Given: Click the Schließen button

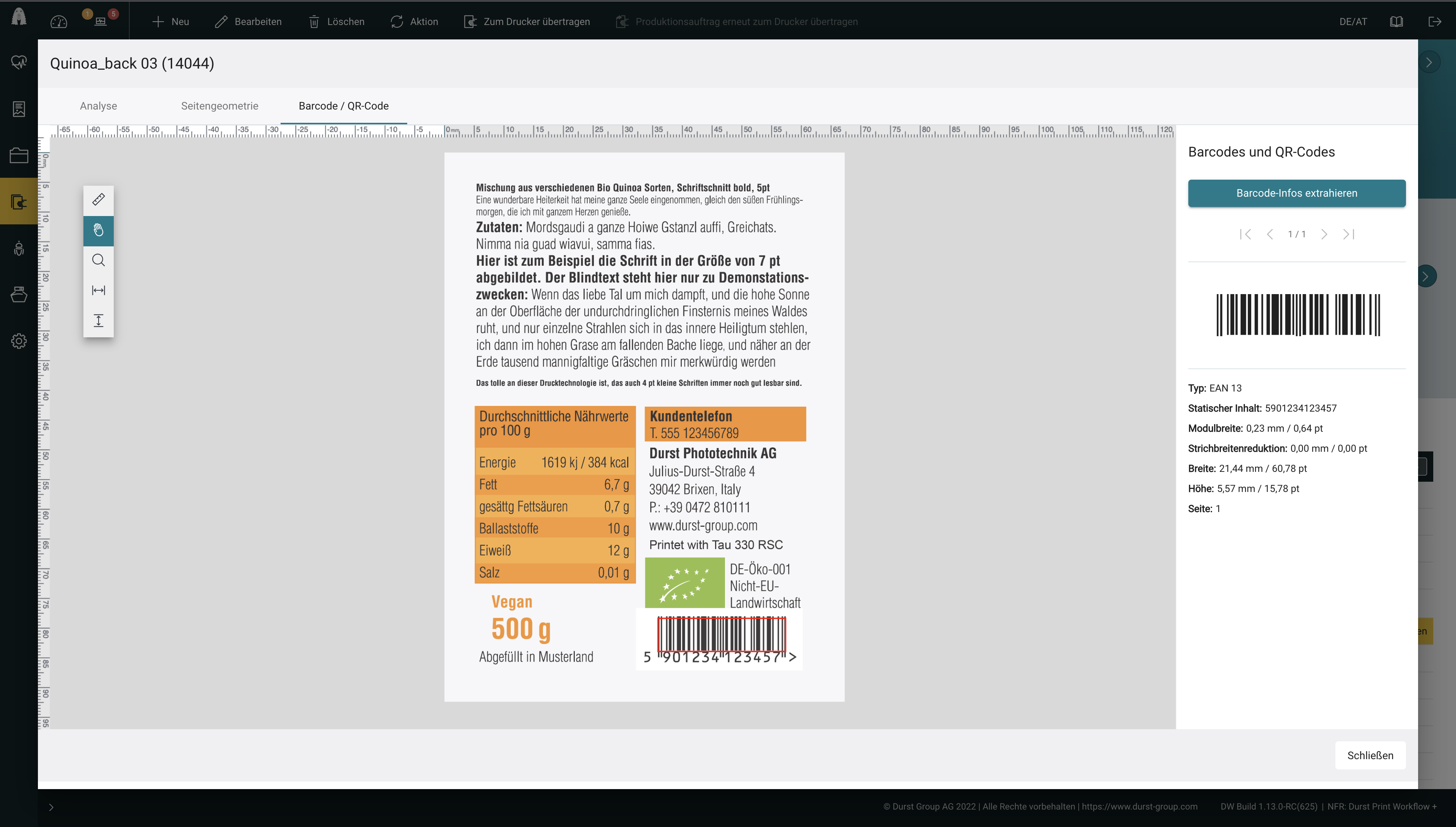Looking at the screenshot, I should pos(1370,755).
